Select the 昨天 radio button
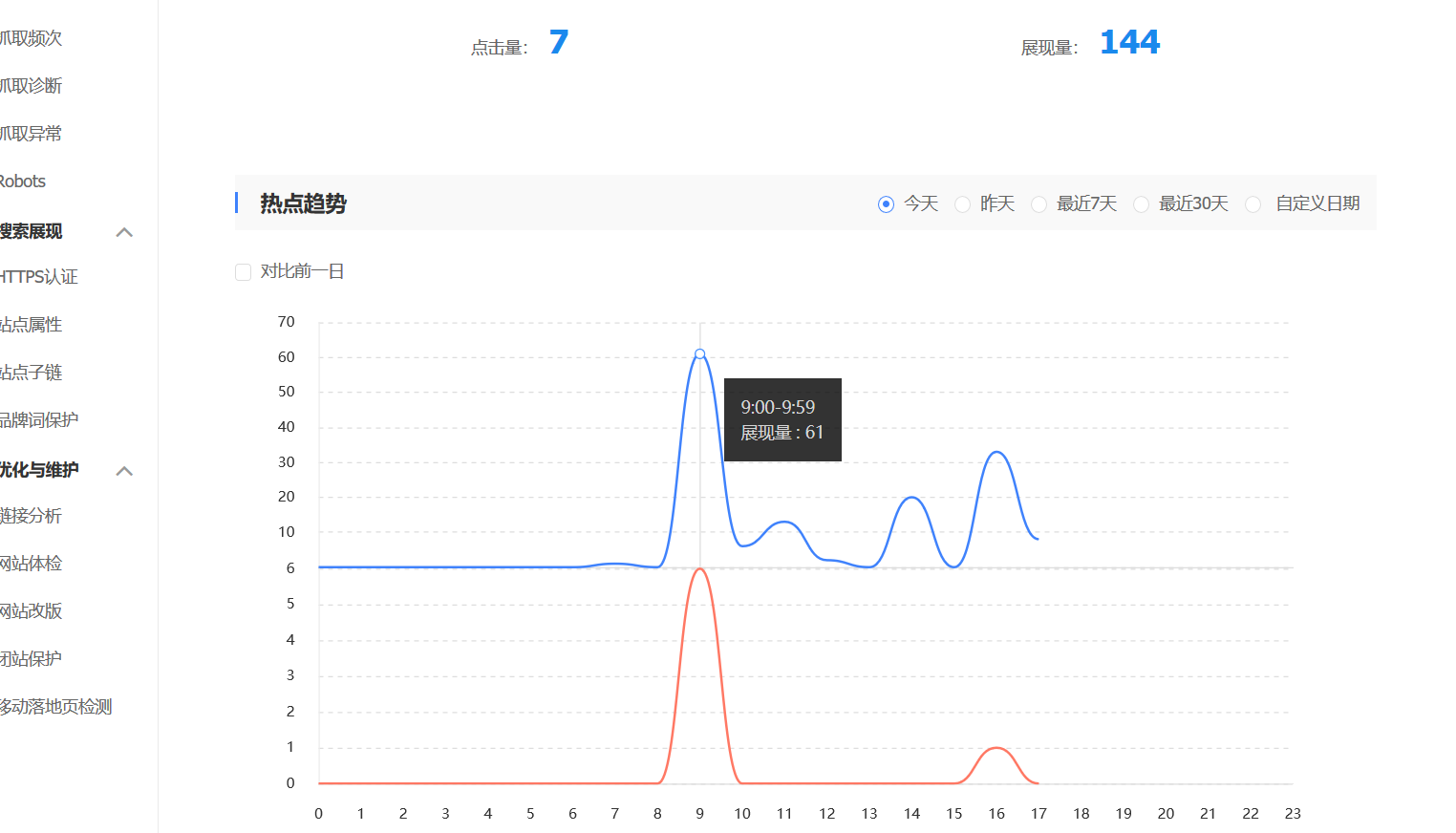The image size is (1456, 833). (x=962, y=204)
